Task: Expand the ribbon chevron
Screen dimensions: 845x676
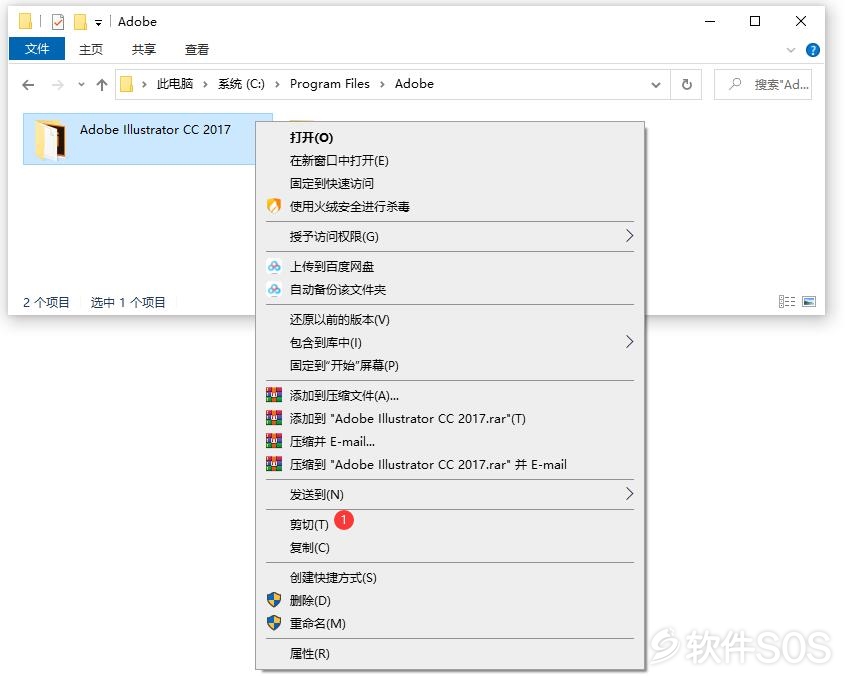Action: (x=791, y=50)
